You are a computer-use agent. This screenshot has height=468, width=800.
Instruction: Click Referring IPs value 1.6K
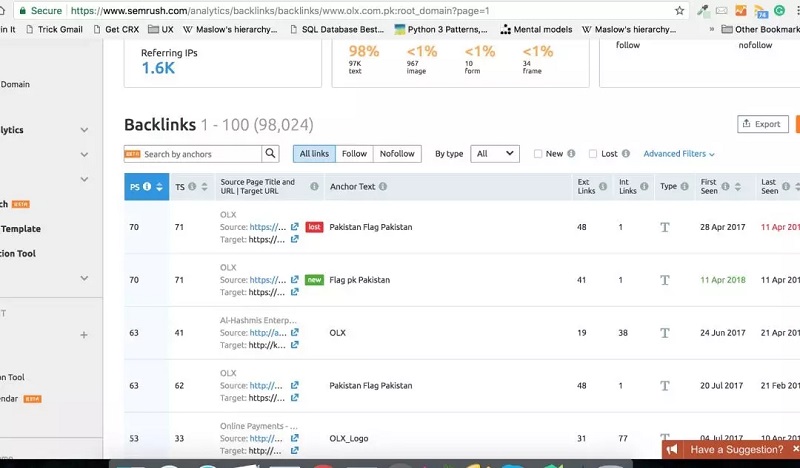(x=158, y=68)
